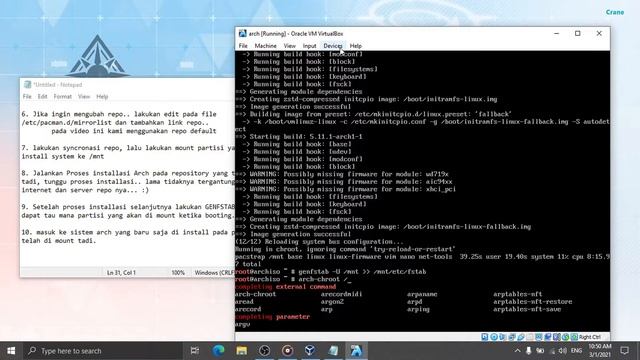Open the network tray icon

pyautogui.click(x=552, y=351)
